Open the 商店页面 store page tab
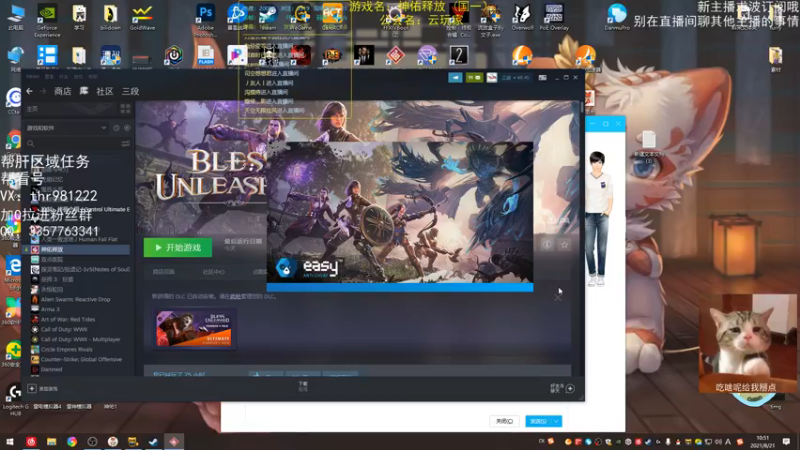The image size is (800, 450). (x=164, y=272)
